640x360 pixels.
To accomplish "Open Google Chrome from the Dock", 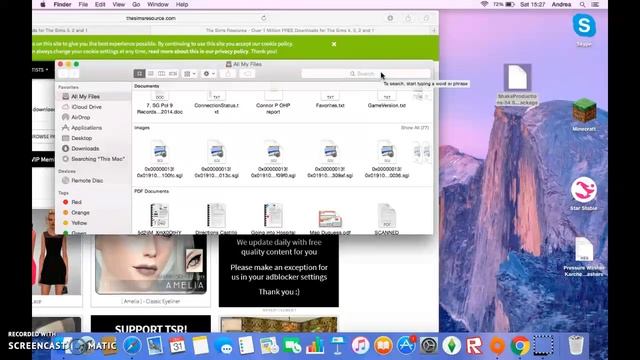I will click(520, 346).
